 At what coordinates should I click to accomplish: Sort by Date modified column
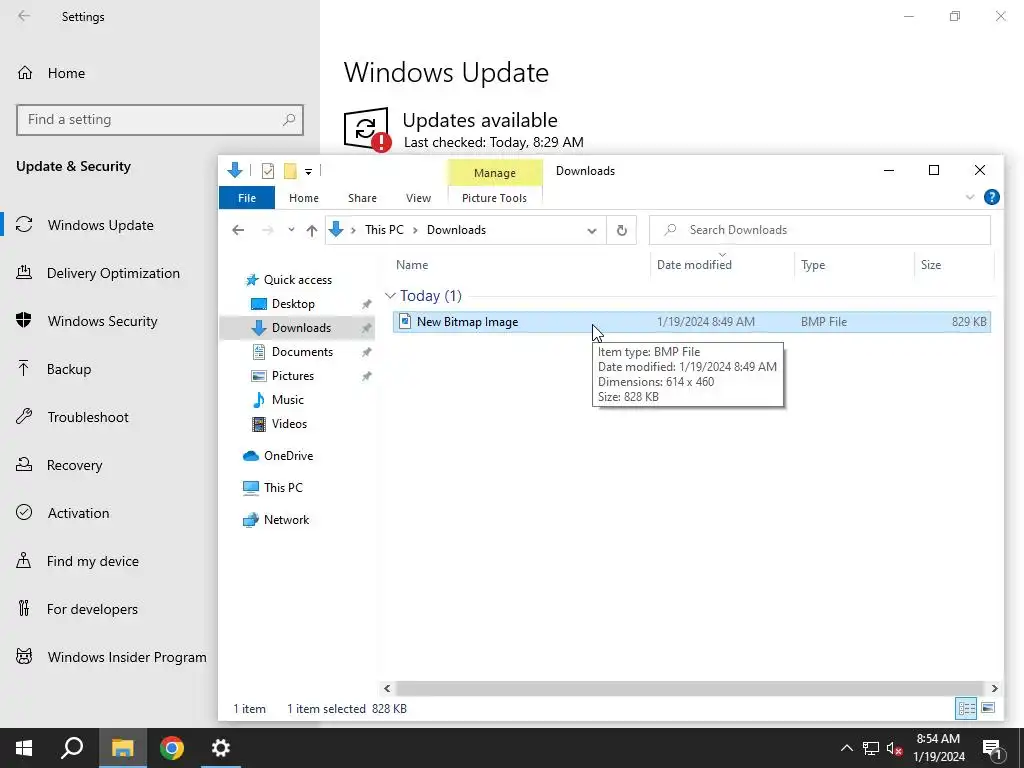tap(694, 264)
